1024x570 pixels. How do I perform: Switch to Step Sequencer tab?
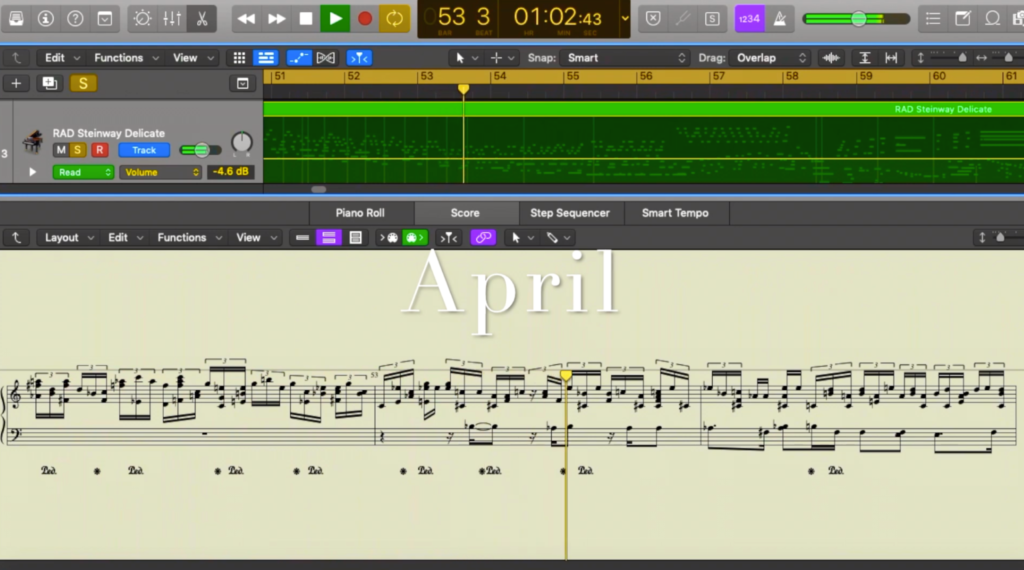(569, 213)
